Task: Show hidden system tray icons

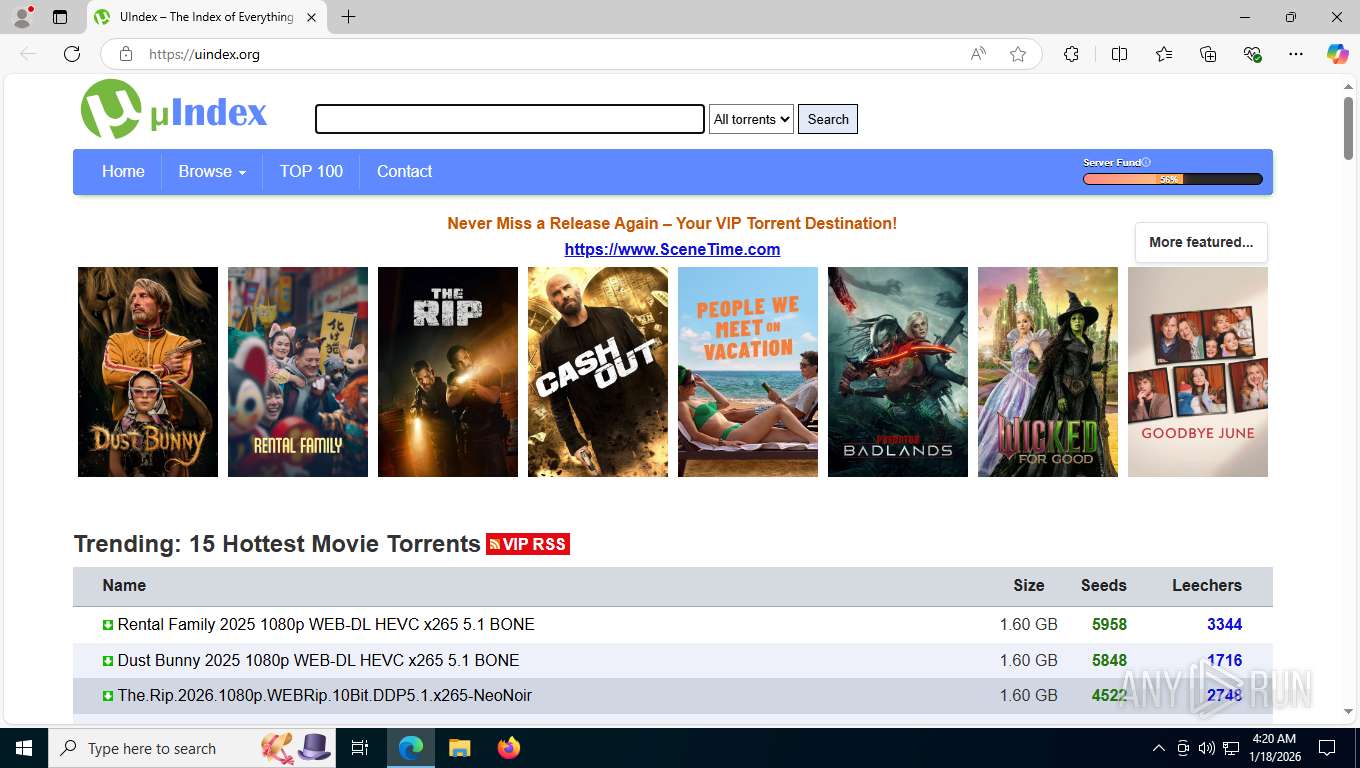Action: click(1159, 748)
